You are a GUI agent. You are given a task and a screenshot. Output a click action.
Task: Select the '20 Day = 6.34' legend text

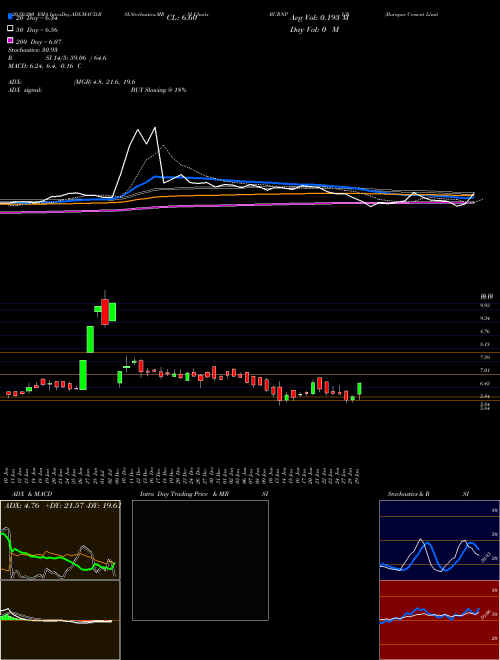coord(36,18)
